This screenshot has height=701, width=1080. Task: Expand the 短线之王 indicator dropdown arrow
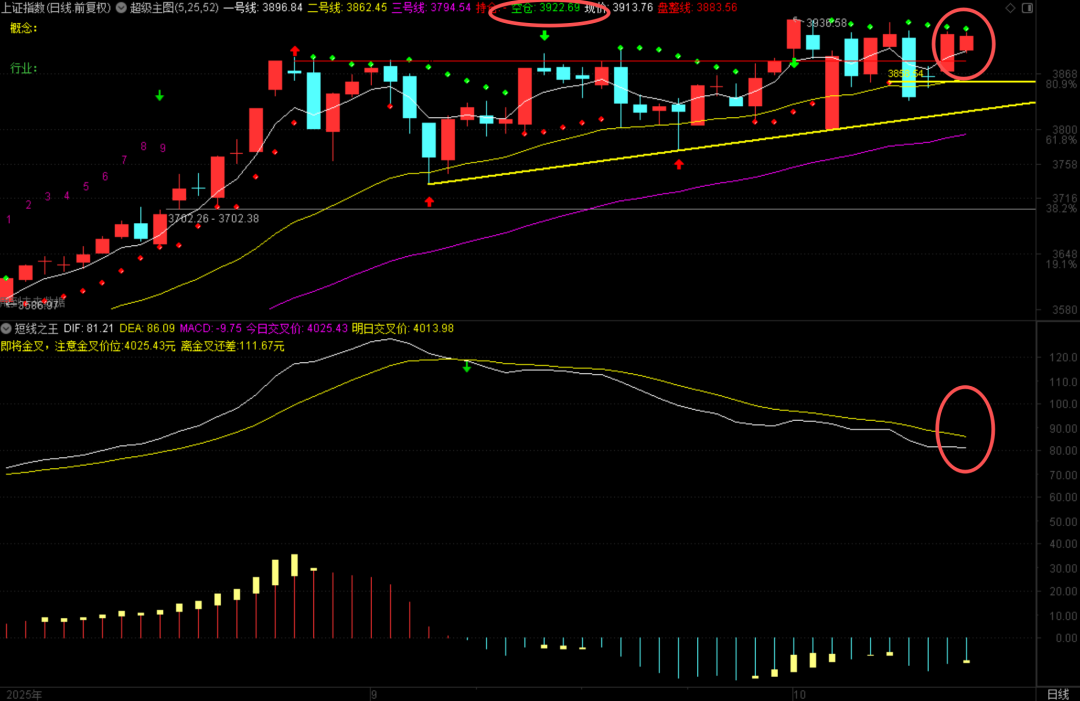(x=8, y=328)
